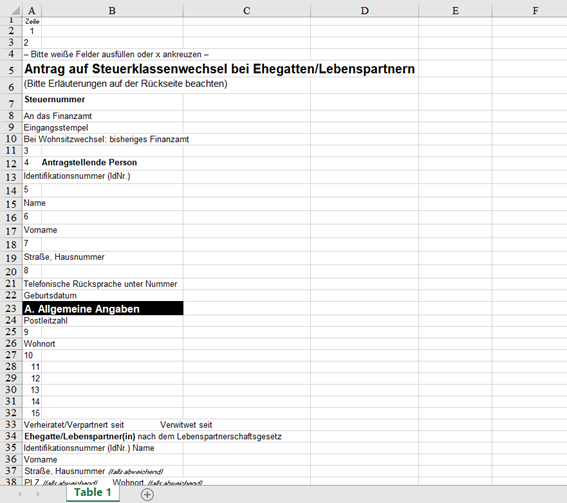Select column B header
Screen dimensions: 567x503
[x=112, y=11]
